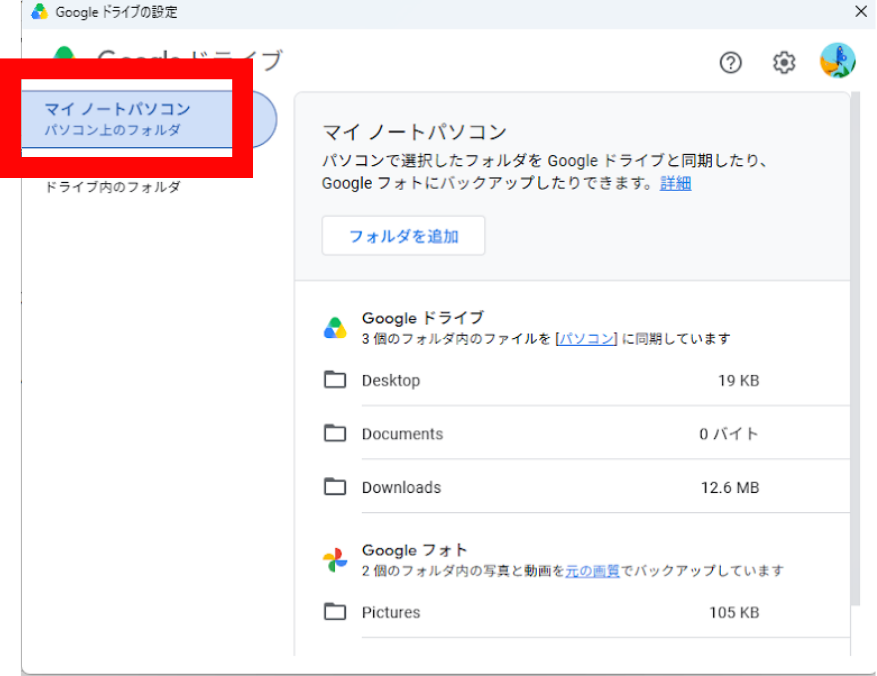Click the マイ ノートパソコン panel heading

click(x=414, y=132)
